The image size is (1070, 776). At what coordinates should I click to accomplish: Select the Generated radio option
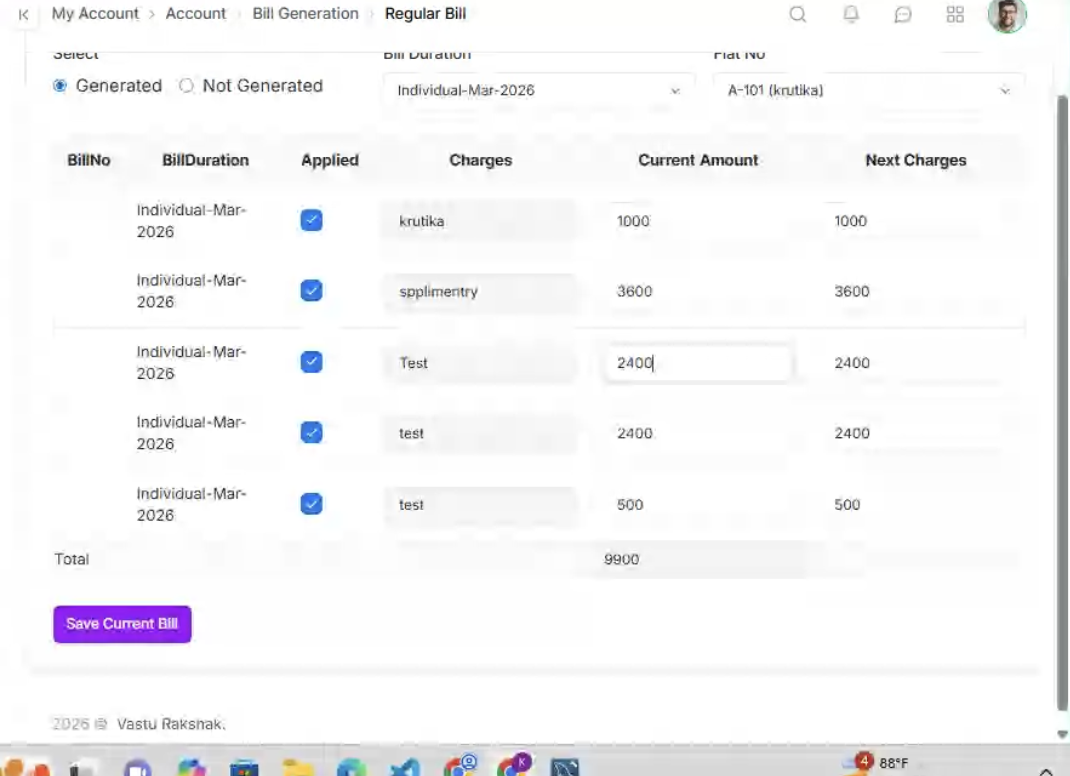60,85
